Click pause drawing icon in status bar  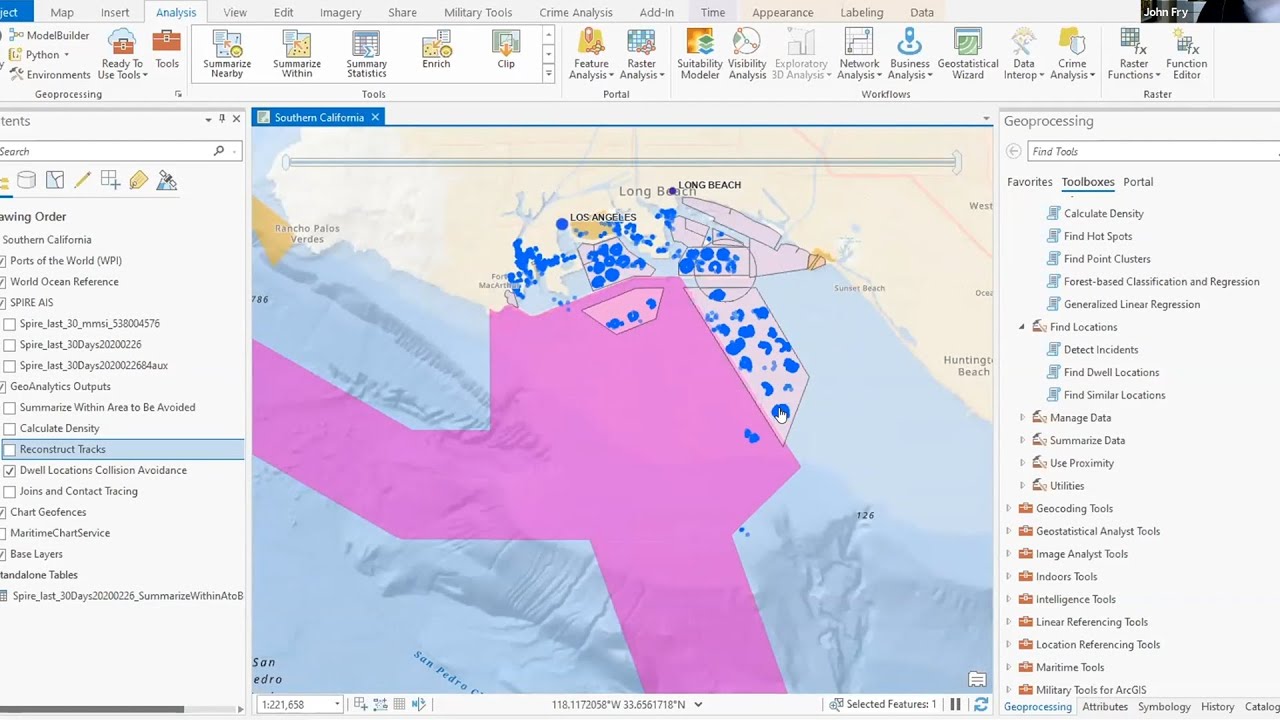955,704
